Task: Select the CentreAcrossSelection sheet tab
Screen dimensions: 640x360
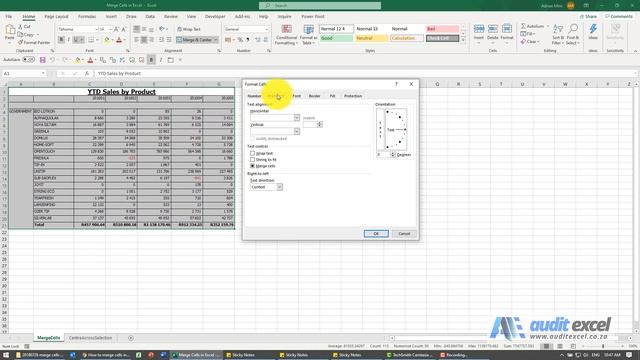Action: [x=90, y=338]
